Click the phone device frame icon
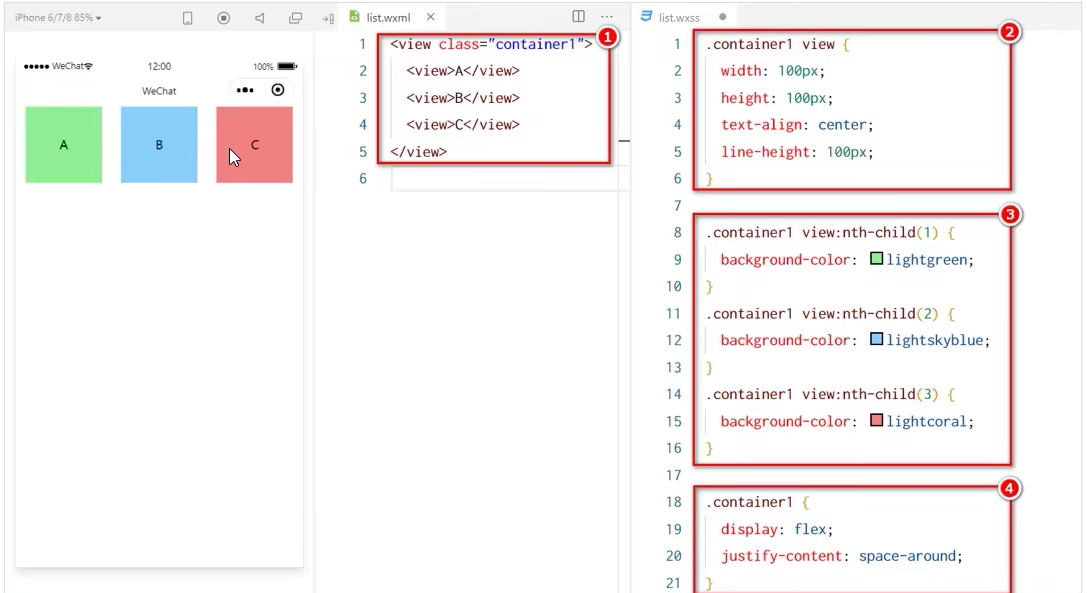The width and height of the screenshot is (1087, 593). pyautogui.click(x=187, y=18)
